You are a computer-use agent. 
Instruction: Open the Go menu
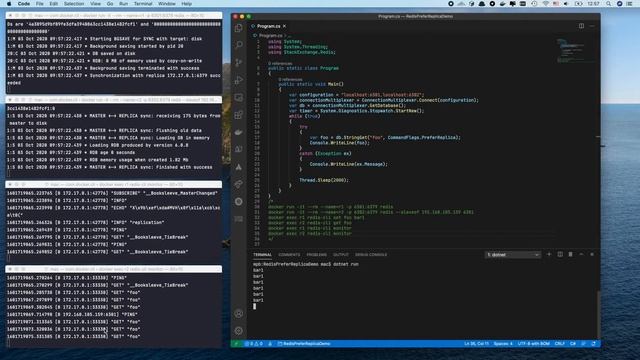110,4
